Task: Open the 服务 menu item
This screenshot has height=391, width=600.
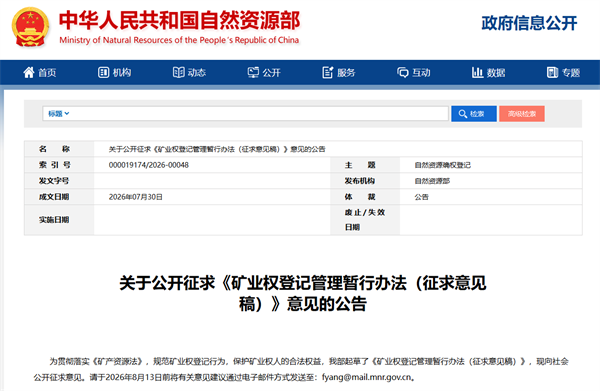Action: pos(339,72)
